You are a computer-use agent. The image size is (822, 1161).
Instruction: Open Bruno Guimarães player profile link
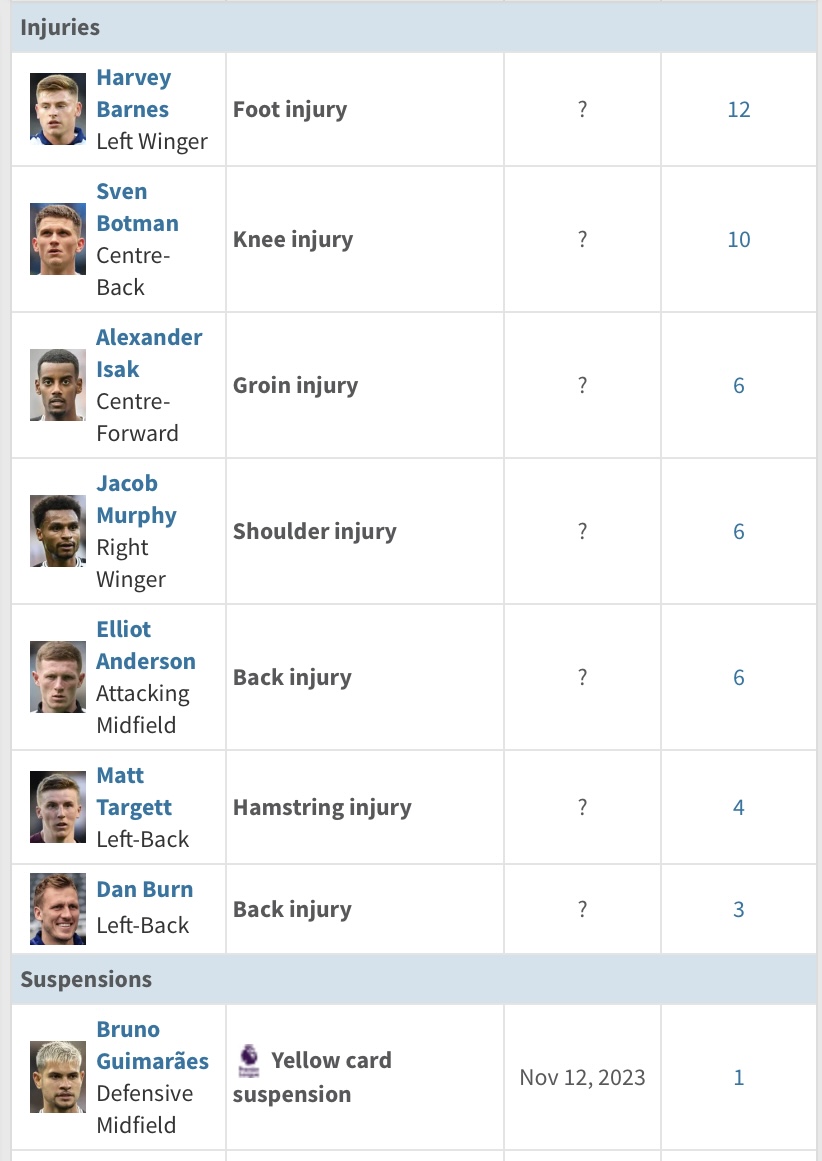pos(153,1045)
